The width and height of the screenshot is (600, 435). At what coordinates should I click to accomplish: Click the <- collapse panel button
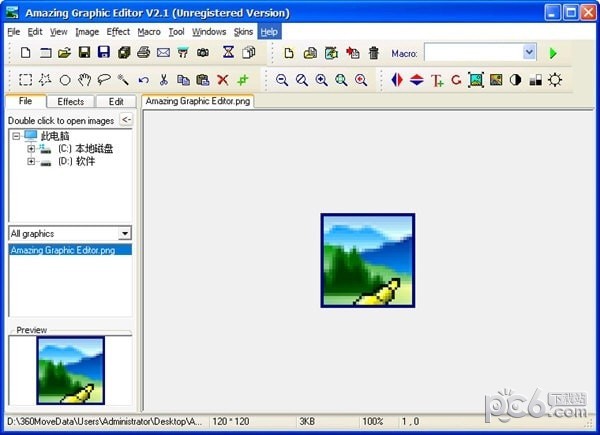[126, 120]
